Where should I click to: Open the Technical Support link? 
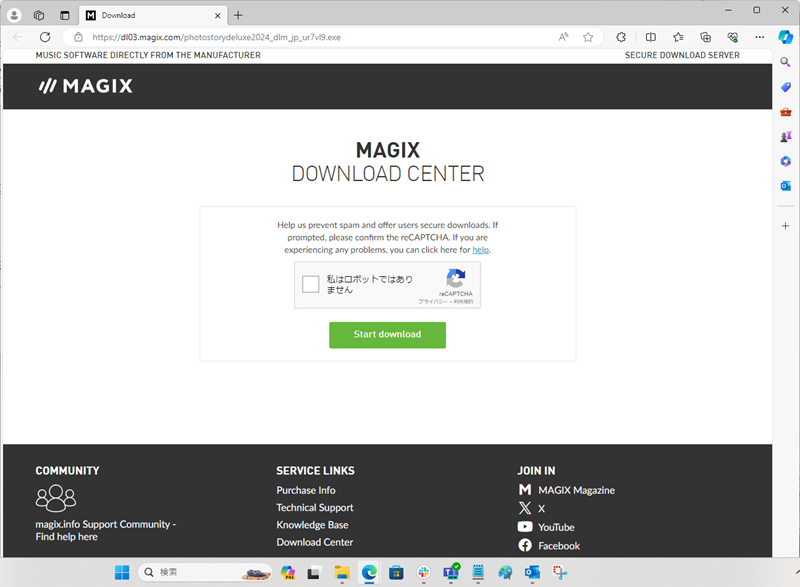pyautogui.click(x=315, y=507)
